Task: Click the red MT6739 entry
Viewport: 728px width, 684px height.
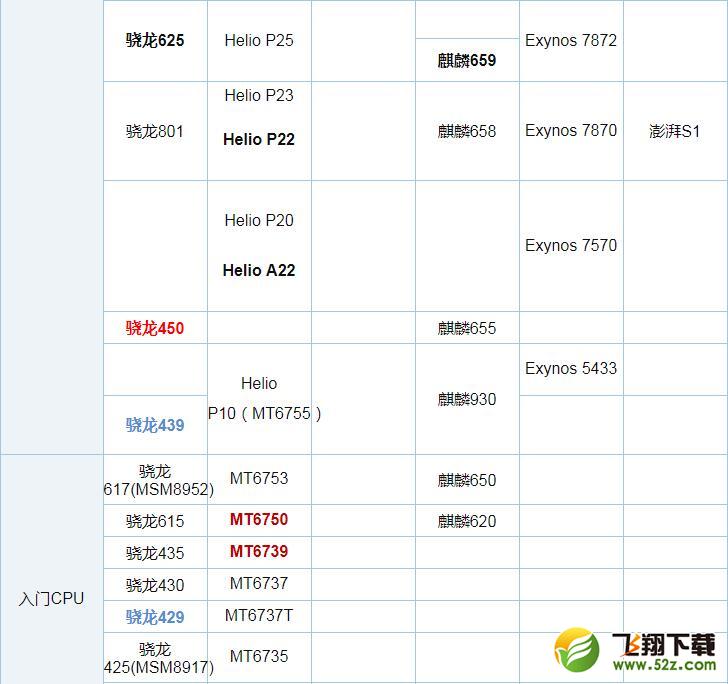Action: (259, 551)
